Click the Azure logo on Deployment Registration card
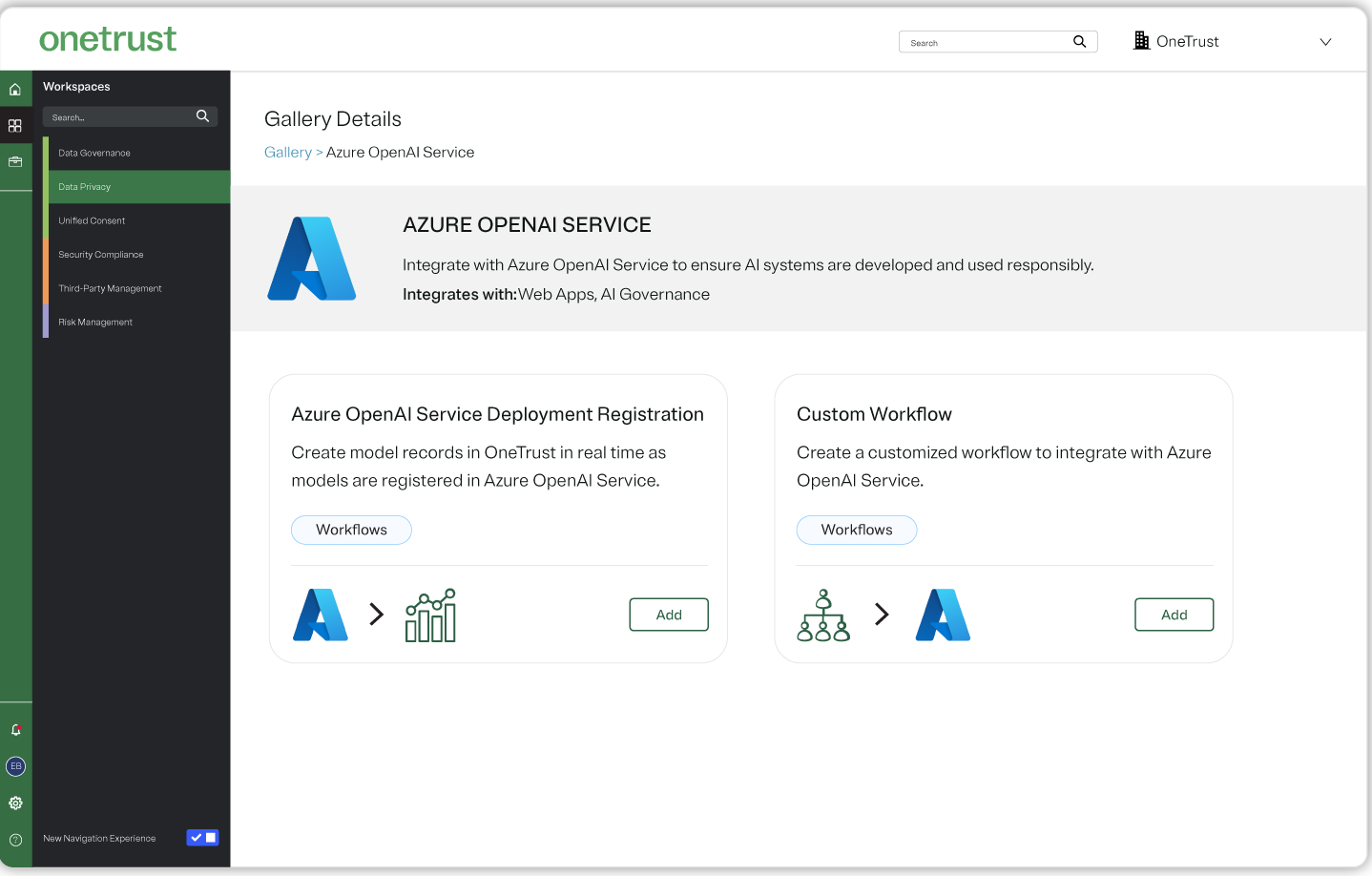The width and height of the screenshot is (1372, 876). 320,615
